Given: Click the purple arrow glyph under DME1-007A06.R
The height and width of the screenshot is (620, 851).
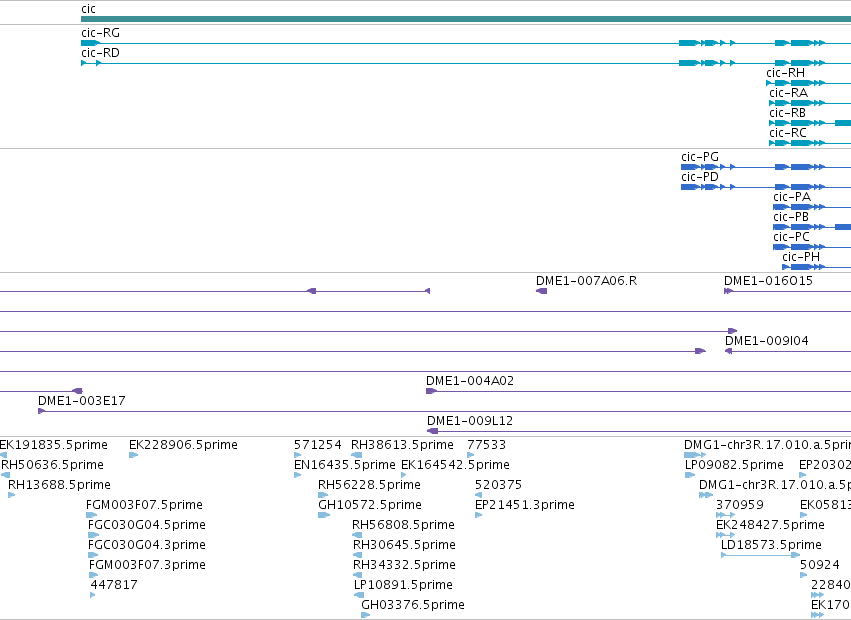Looking at the screenshot, I should click(x=541, y=291).
